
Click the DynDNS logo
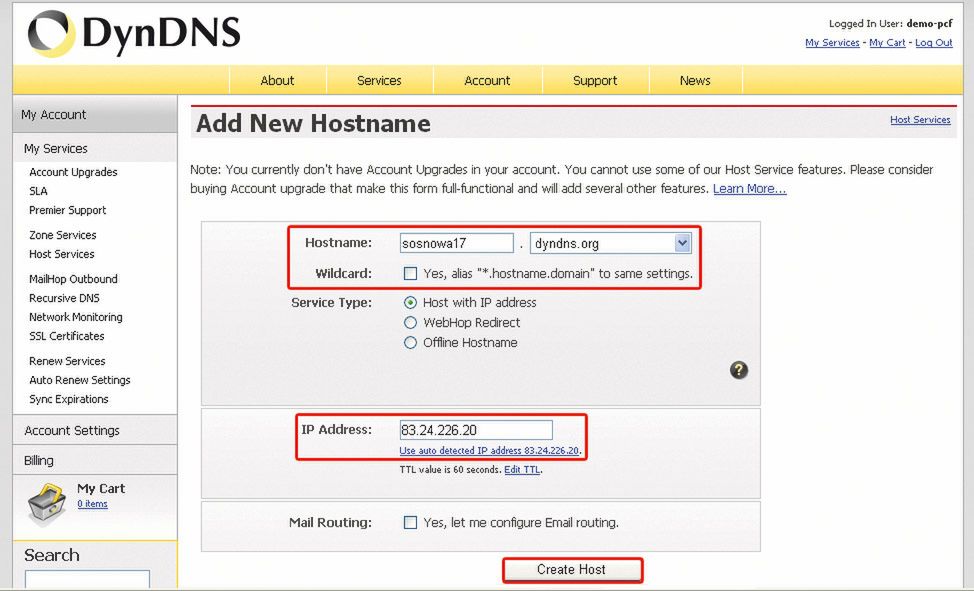[134, 34]
